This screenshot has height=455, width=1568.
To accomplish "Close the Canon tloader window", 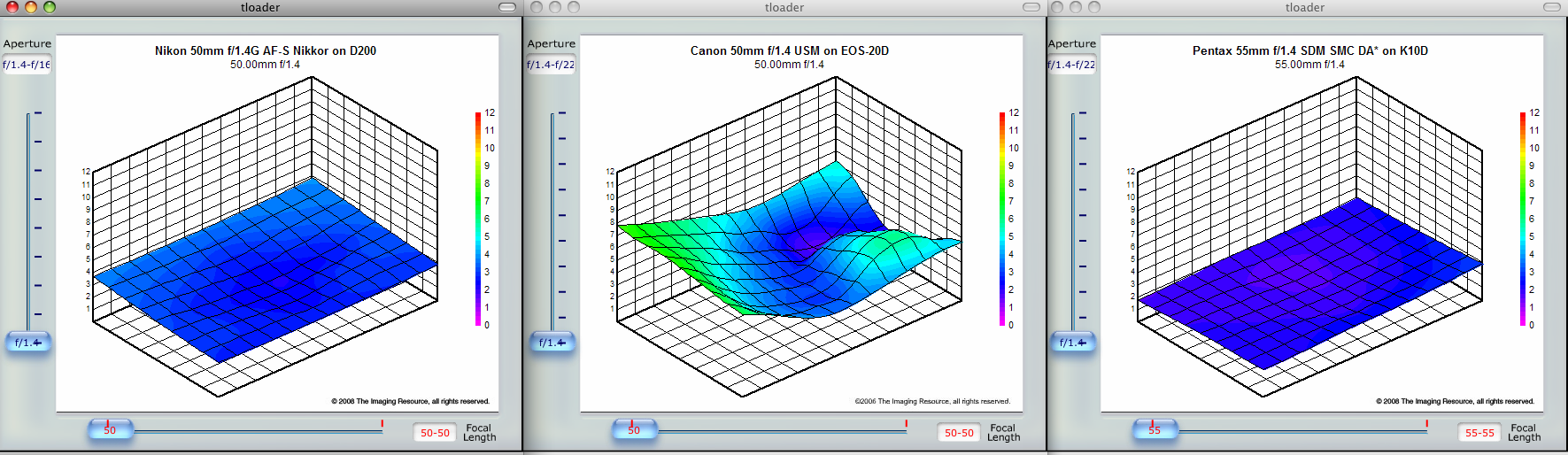I will tap(537, 7).
